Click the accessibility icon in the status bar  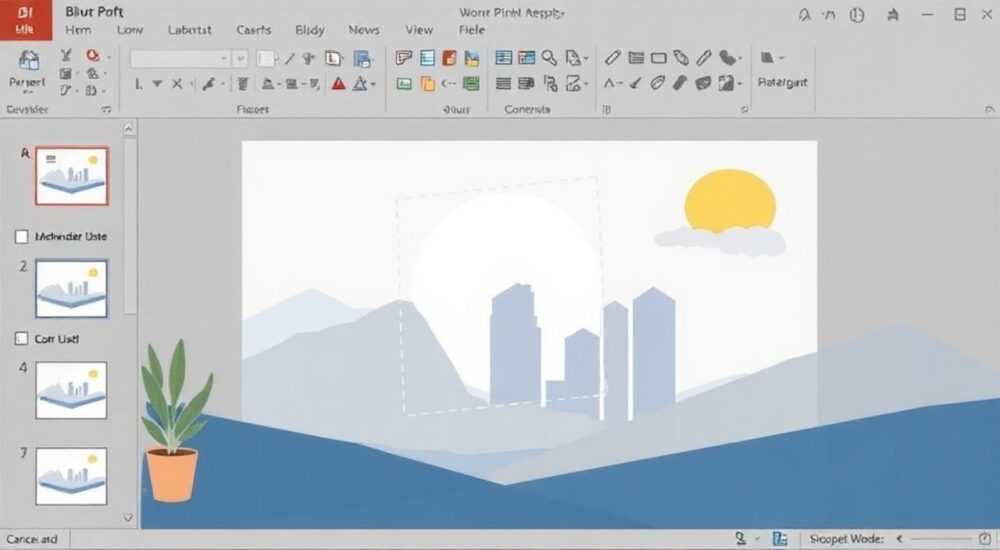point(740,539)
